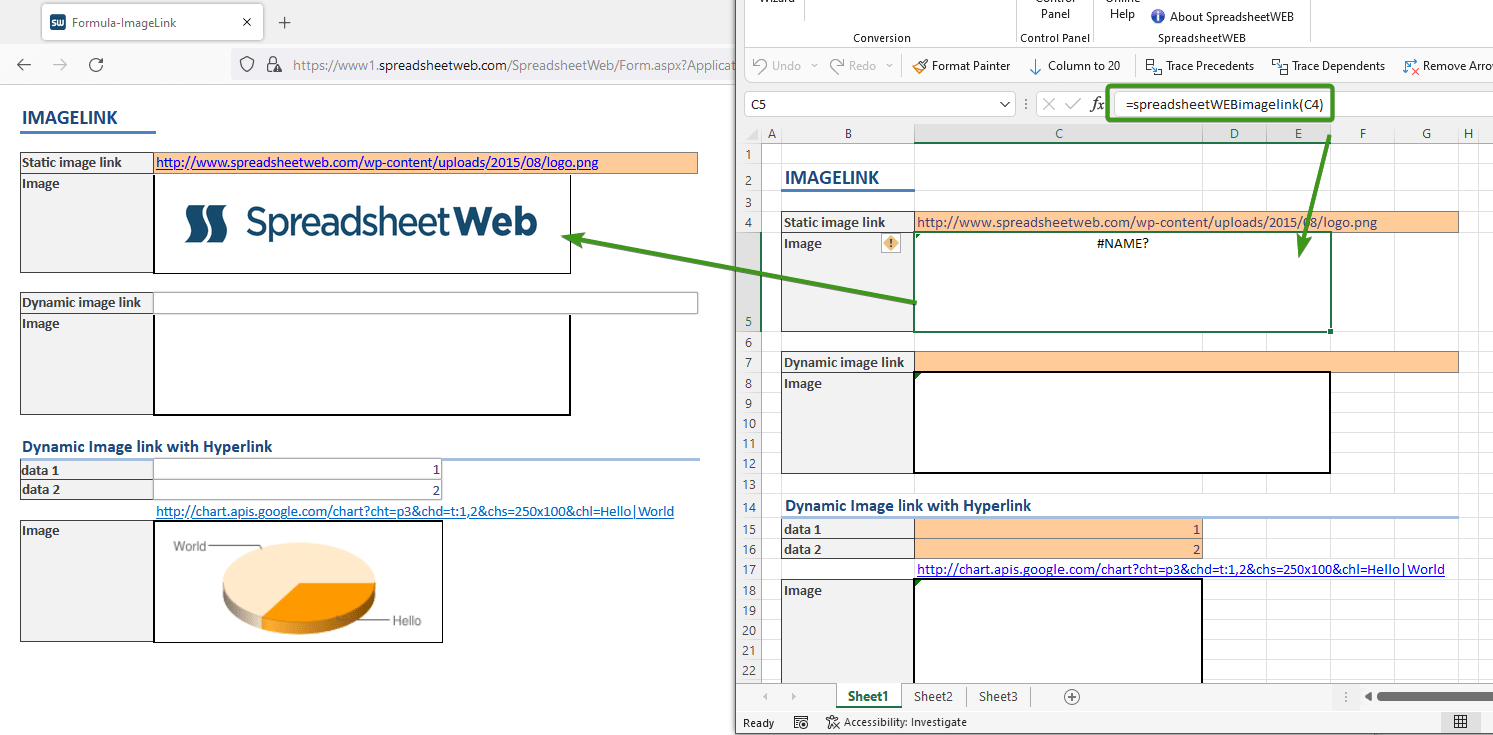Click the error warning icon beside cell C5
1493x735 pixels.
[890, 243]
